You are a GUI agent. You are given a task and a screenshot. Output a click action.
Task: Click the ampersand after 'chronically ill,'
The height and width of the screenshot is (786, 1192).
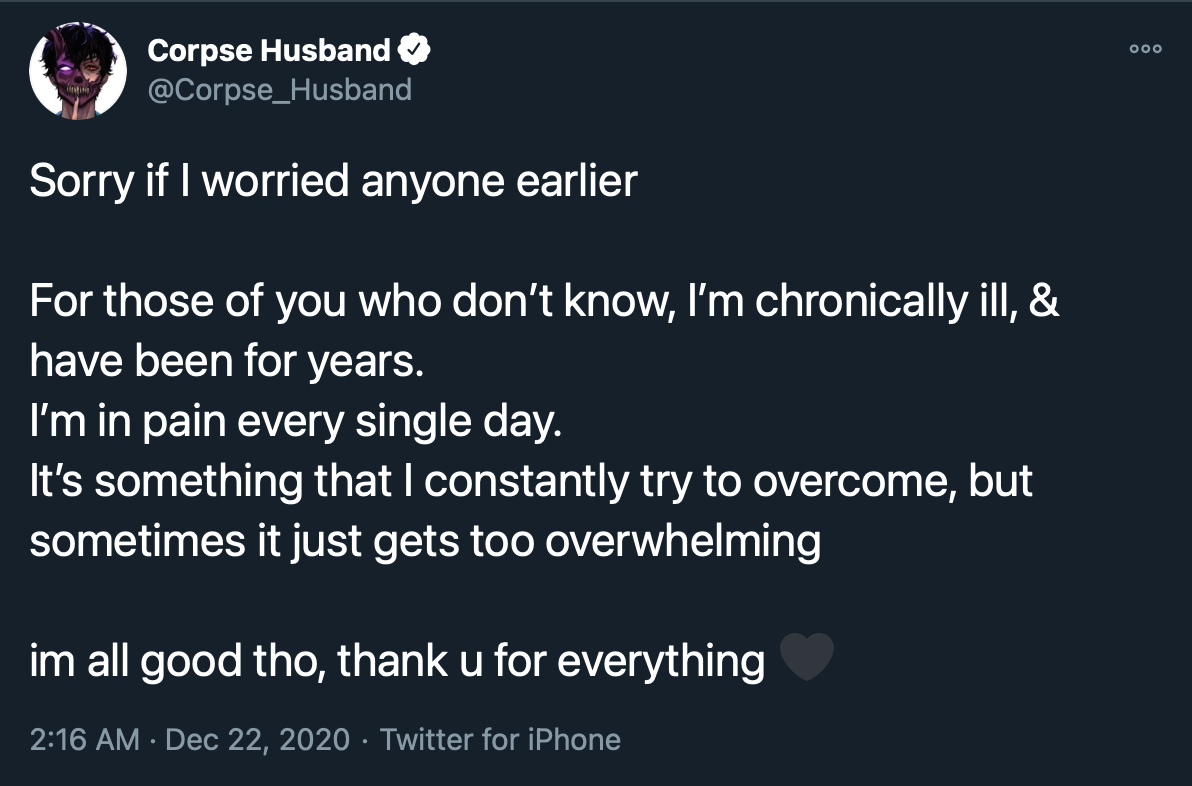pyautogui.click(x=1044, y=300)
